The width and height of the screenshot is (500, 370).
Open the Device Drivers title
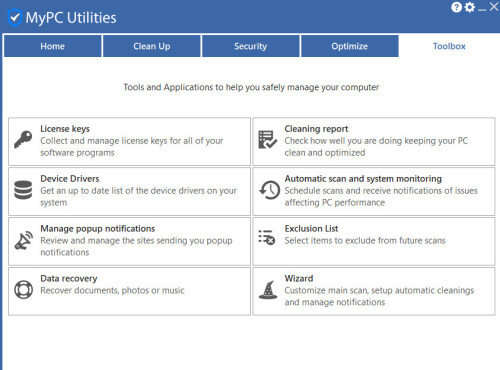click(70, 179)
